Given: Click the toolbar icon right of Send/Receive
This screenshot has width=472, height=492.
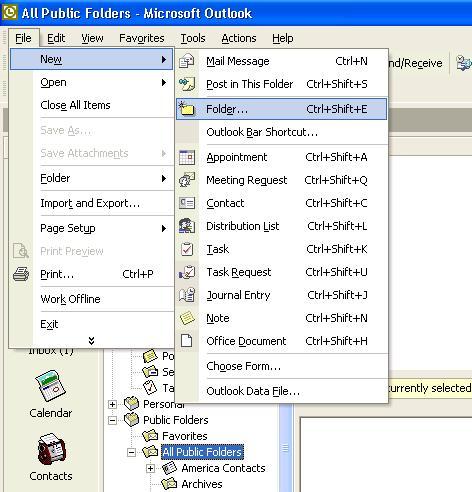Looking at the screenshot, I should coord(464,63).
